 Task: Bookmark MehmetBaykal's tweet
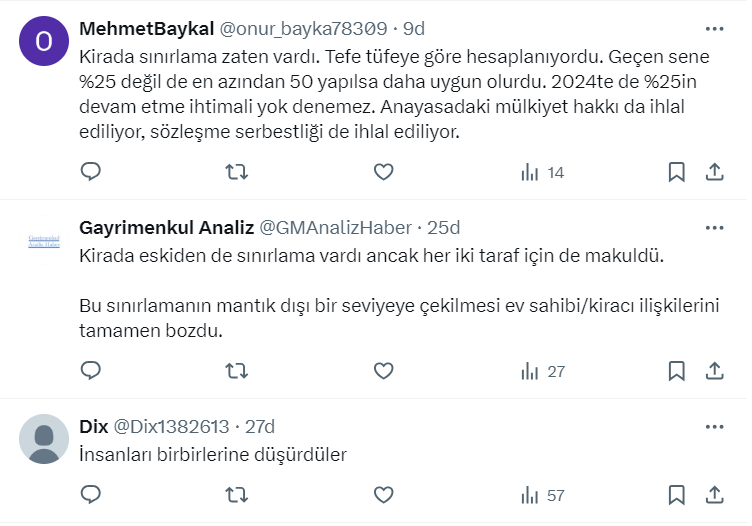[x=677, y=172]
